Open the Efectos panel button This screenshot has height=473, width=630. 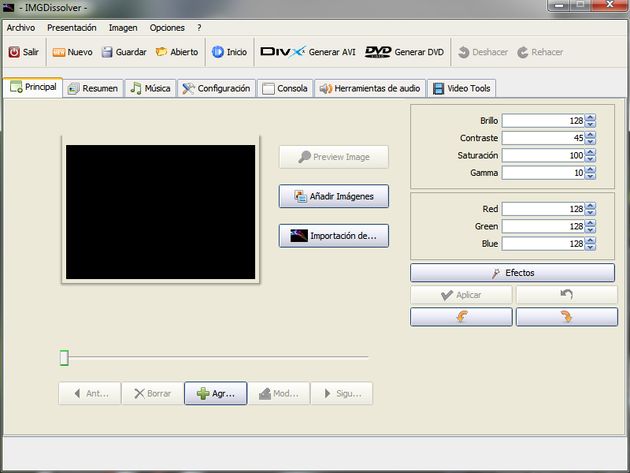[513, 273]
